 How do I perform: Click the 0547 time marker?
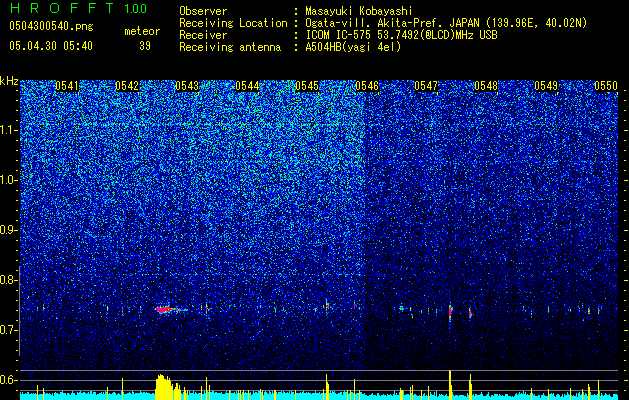click(426, 86)
